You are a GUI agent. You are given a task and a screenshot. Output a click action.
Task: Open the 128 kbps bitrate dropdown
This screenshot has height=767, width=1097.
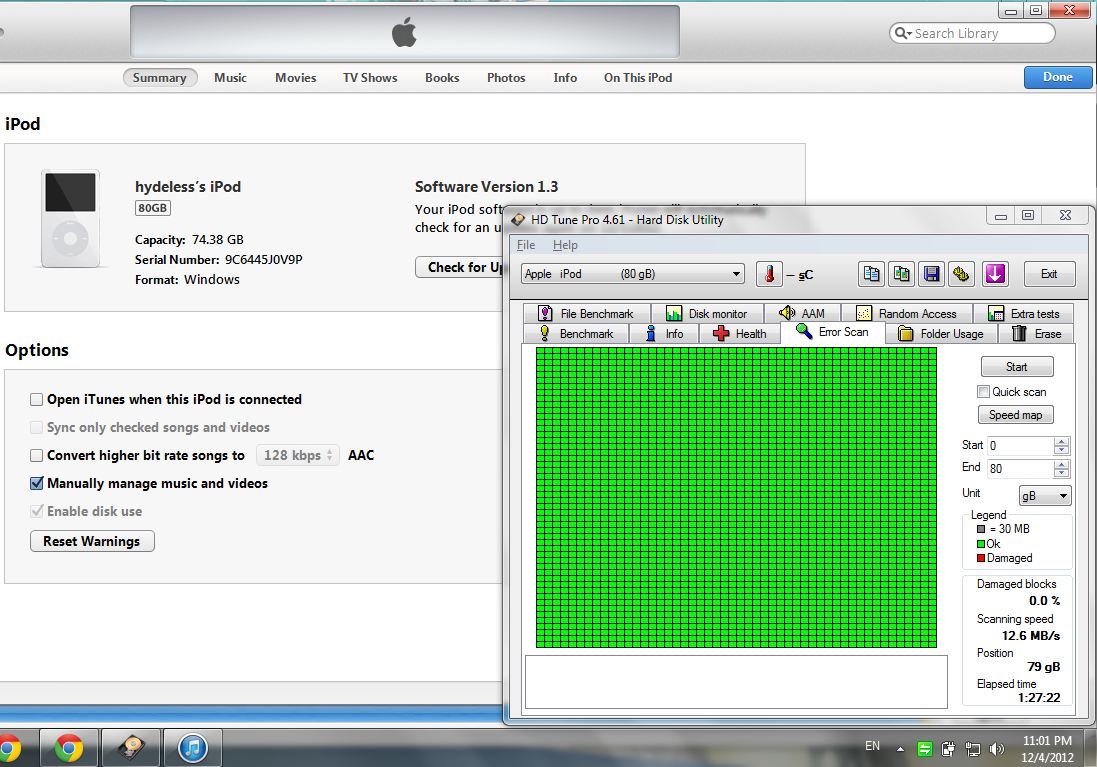297,456
